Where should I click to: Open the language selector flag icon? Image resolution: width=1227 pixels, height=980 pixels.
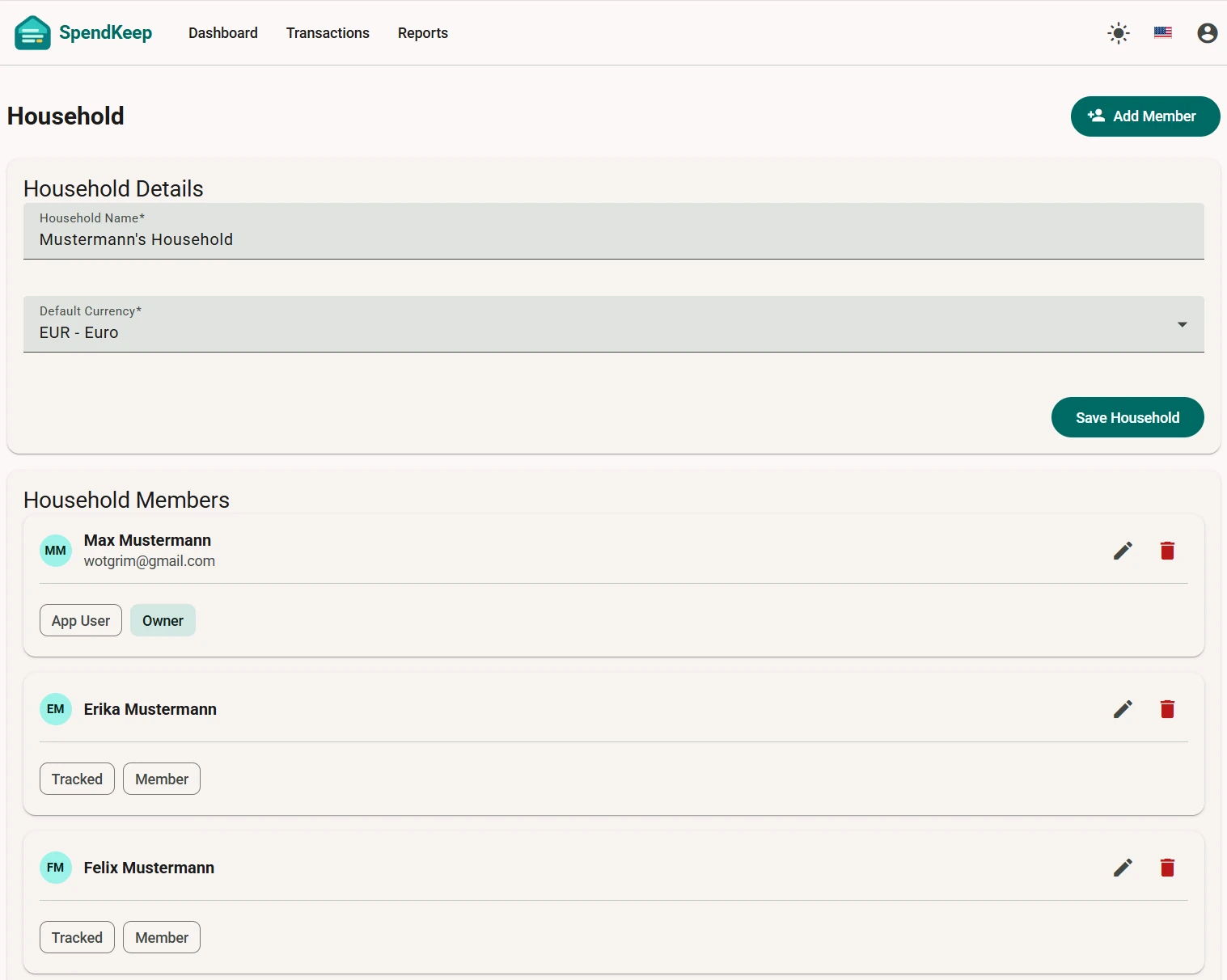coord(1163,33)
